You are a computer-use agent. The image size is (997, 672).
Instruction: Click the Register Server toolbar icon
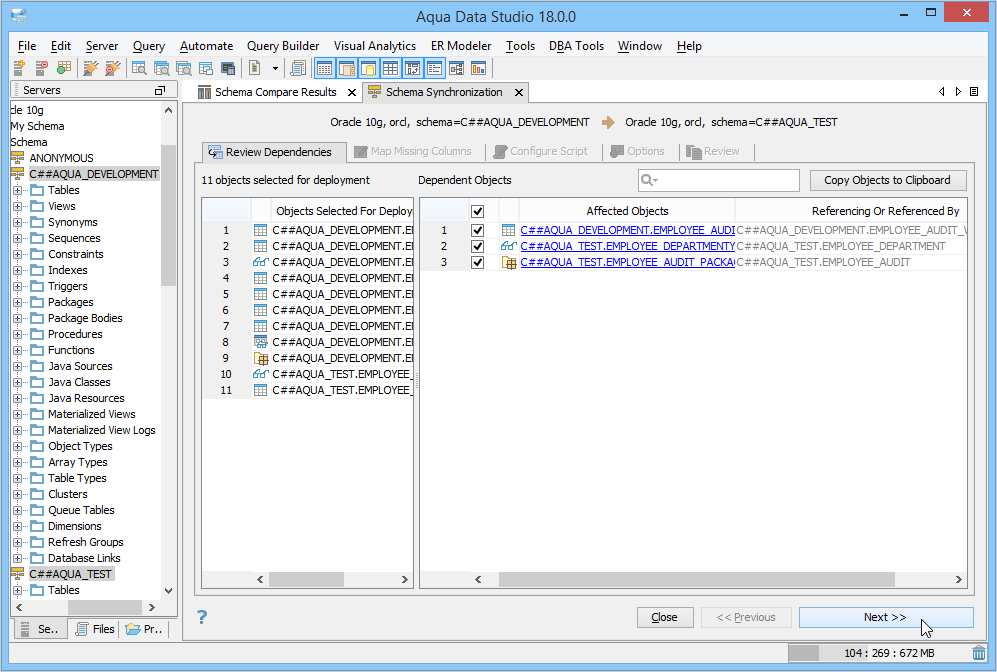[x=19, y=68]
